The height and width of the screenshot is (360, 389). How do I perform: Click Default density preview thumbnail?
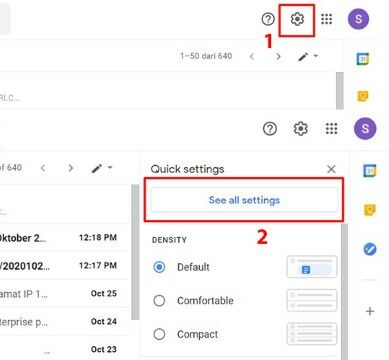(312, 267)
